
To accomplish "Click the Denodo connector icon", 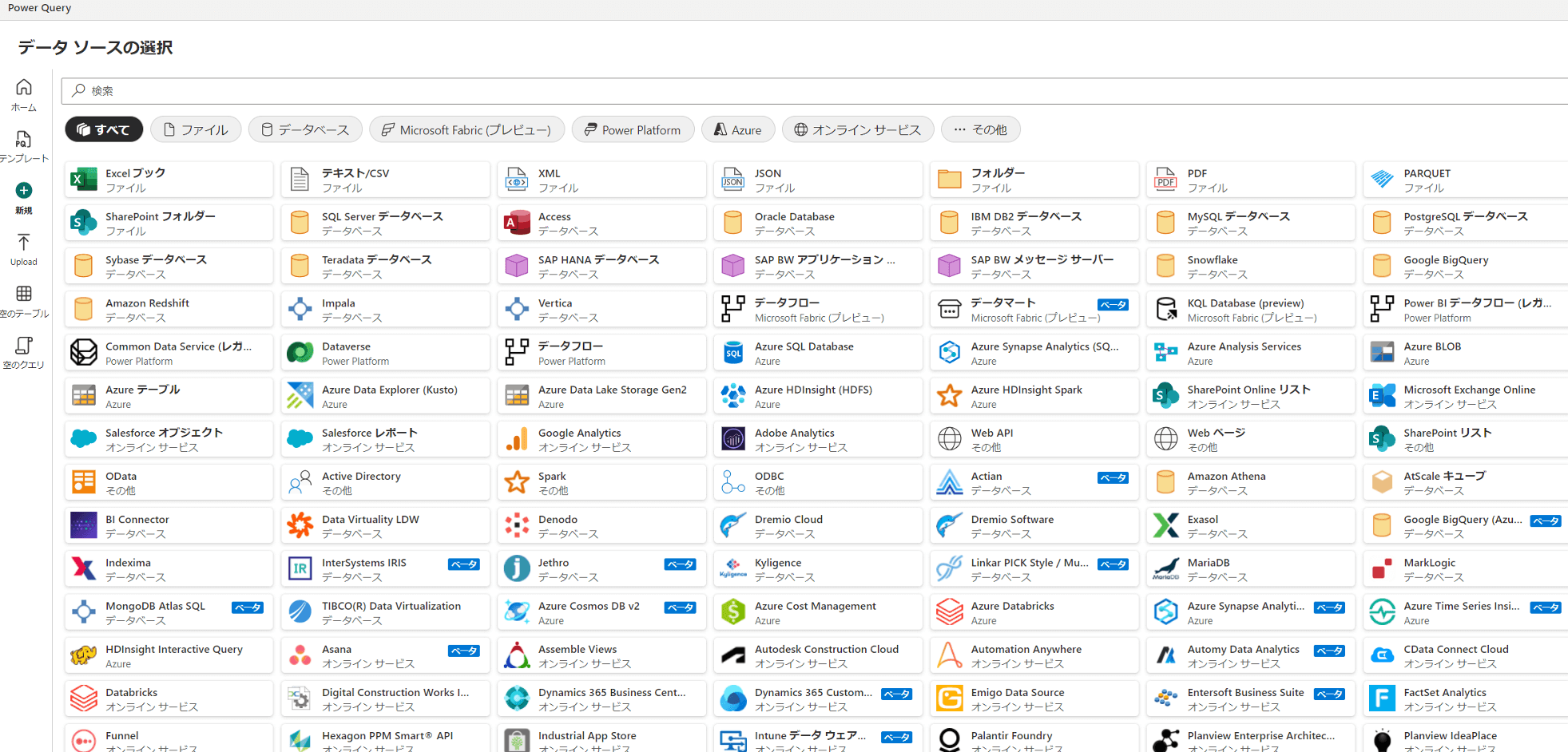I will coord(517,524).
